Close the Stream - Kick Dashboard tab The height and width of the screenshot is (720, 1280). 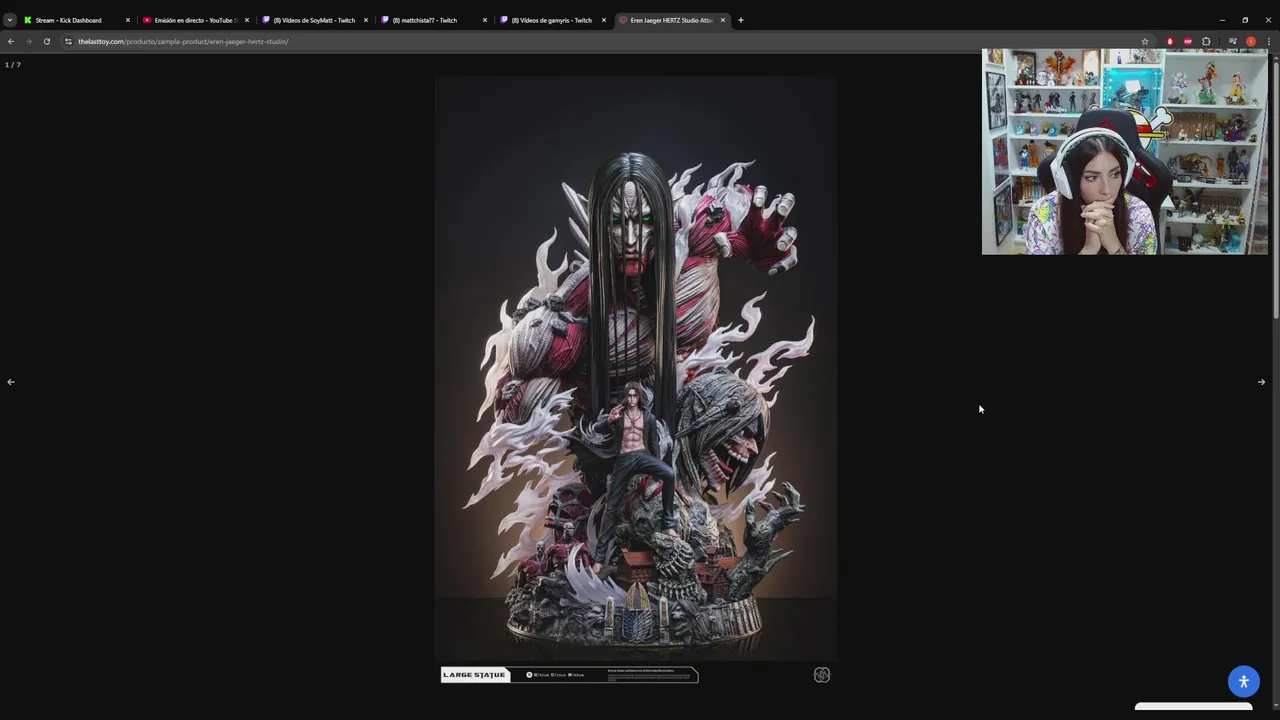tap(128, 20)
